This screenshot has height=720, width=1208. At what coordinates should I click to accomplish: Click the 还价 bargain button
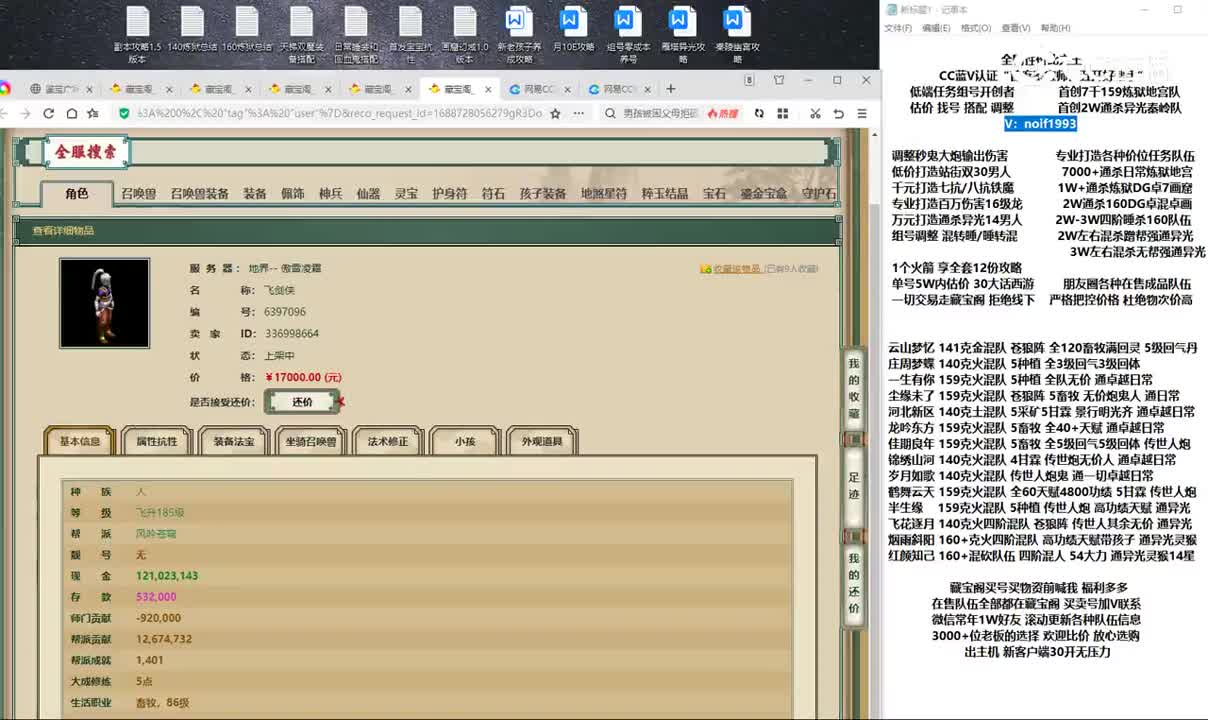[x=302, y=402]
